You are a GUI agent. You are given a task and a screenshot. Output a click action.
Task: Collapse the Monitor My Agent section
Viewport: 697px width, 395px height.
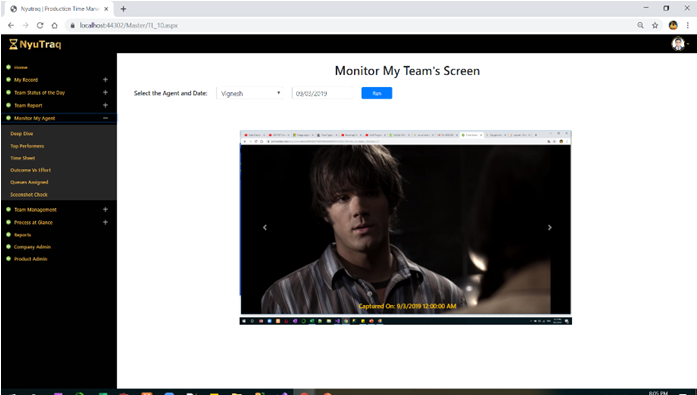(x=105, y=118)
